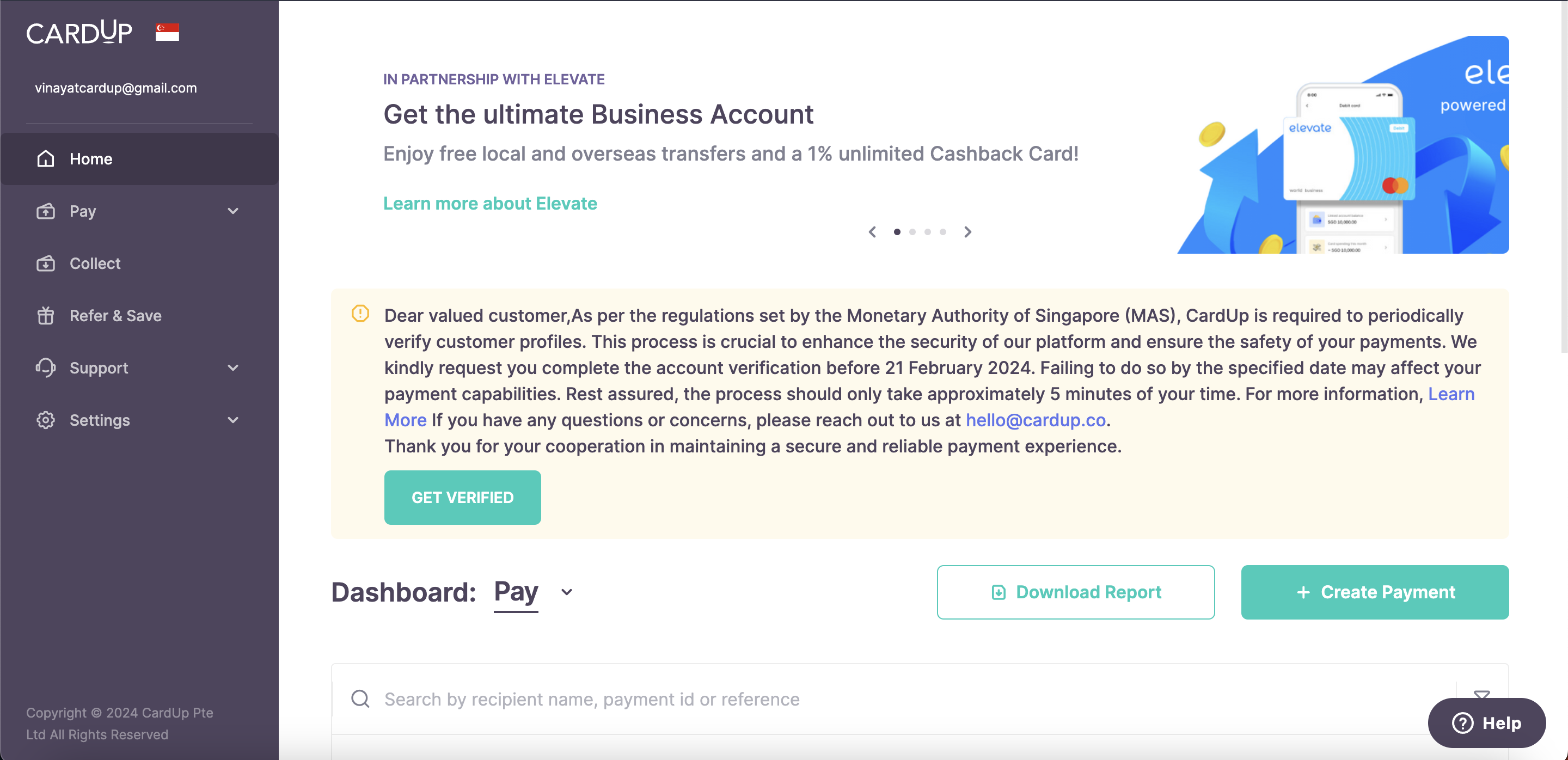Select the fourth carousel dot
The height and width of the screenshot is (760, 1568).
(x=943, y=232)
